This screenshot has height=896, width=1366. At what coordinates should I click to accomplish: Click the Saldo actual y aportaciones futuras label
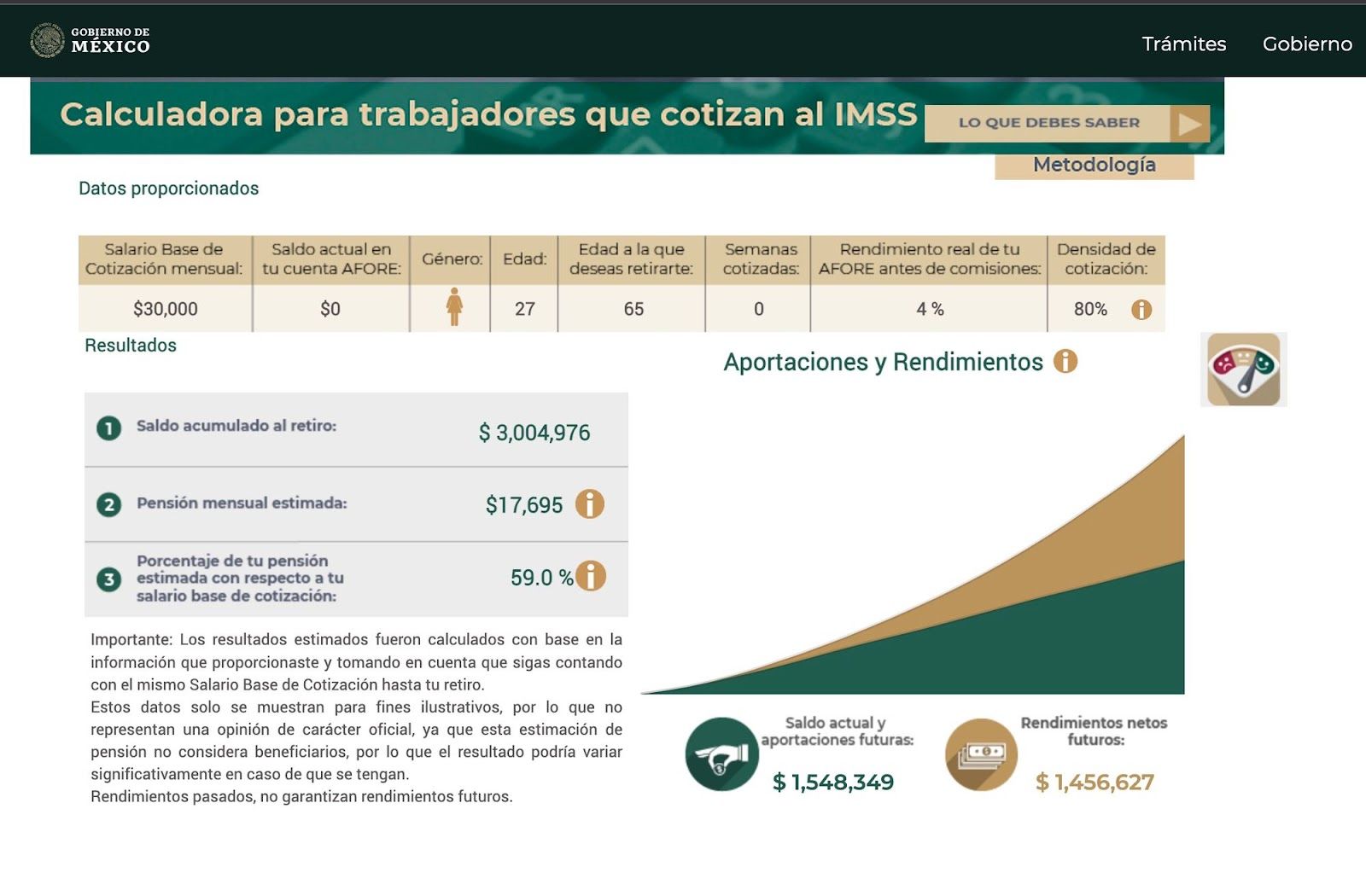[x=837, y=731]
